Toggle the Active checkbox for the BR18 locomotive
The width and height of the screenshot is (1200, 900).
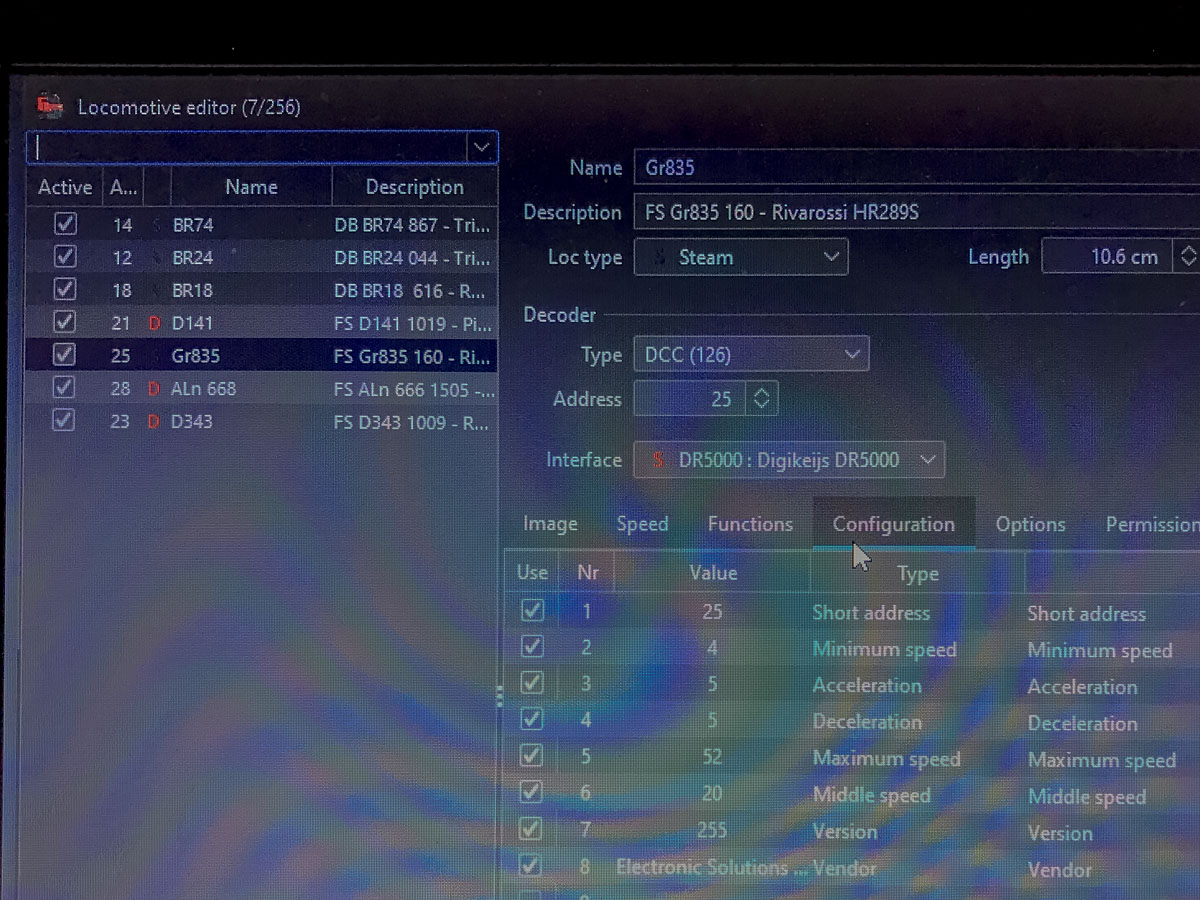pos(65,290)
